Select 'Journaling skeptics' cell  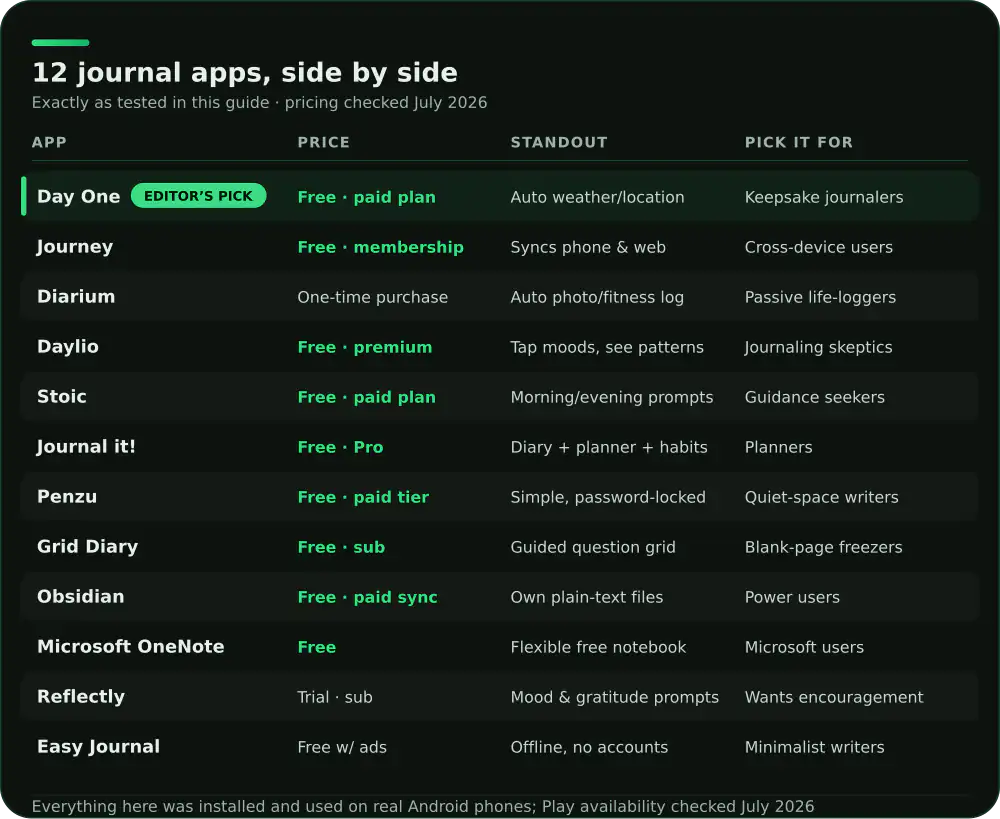(x=818, y=347)
